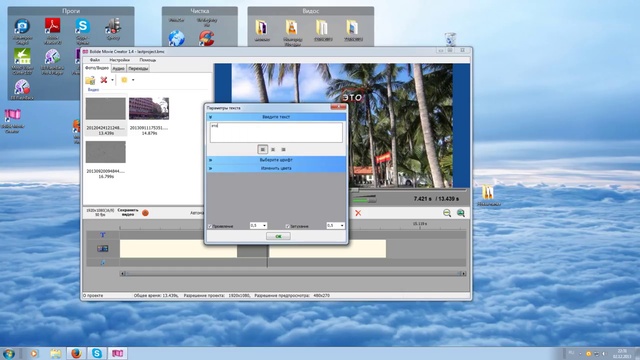
Task: Select the video track filmstrip icon
Action: pyautogui.click(x=102, y=248)
